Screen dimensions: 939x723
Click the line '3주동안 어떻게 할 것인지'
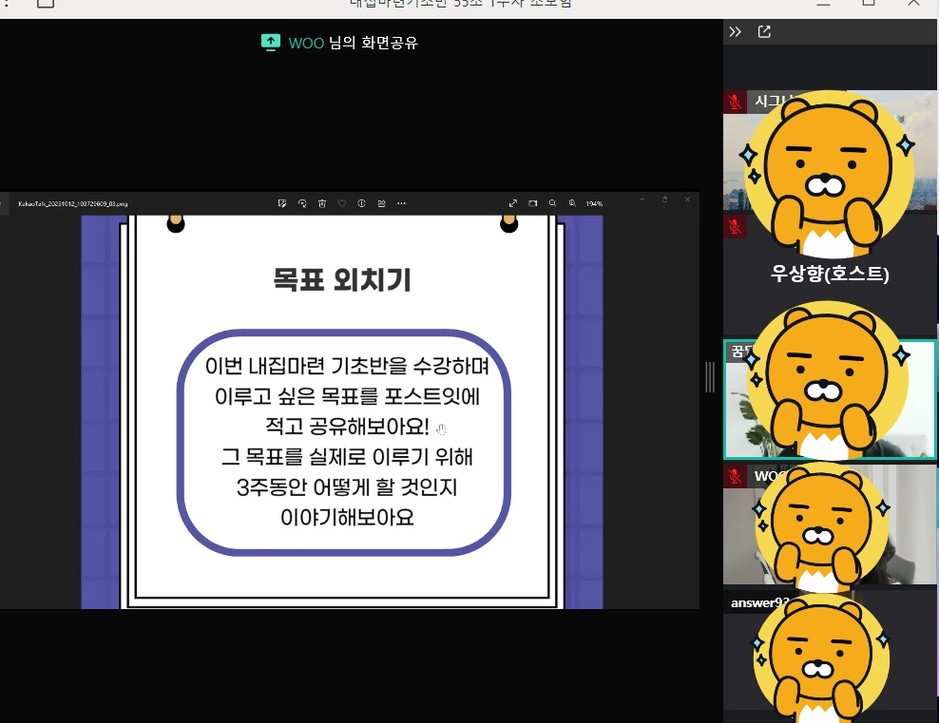[x=347, y=487]
